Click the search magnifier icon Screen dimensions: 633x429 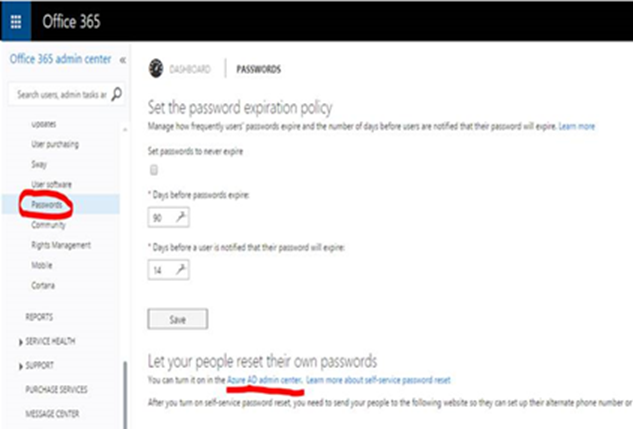[117, 94]
